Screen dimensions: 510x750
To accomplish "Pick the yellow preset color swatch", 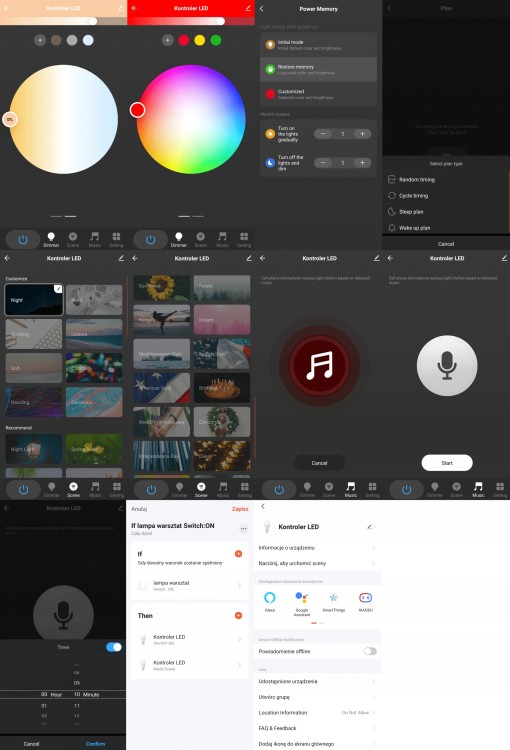I will (x=200, y=40).
